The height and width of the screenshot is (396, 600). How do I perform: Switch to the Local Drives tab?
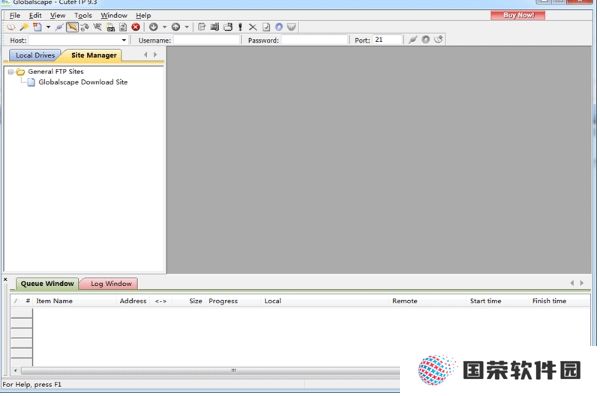click(35, 55)
